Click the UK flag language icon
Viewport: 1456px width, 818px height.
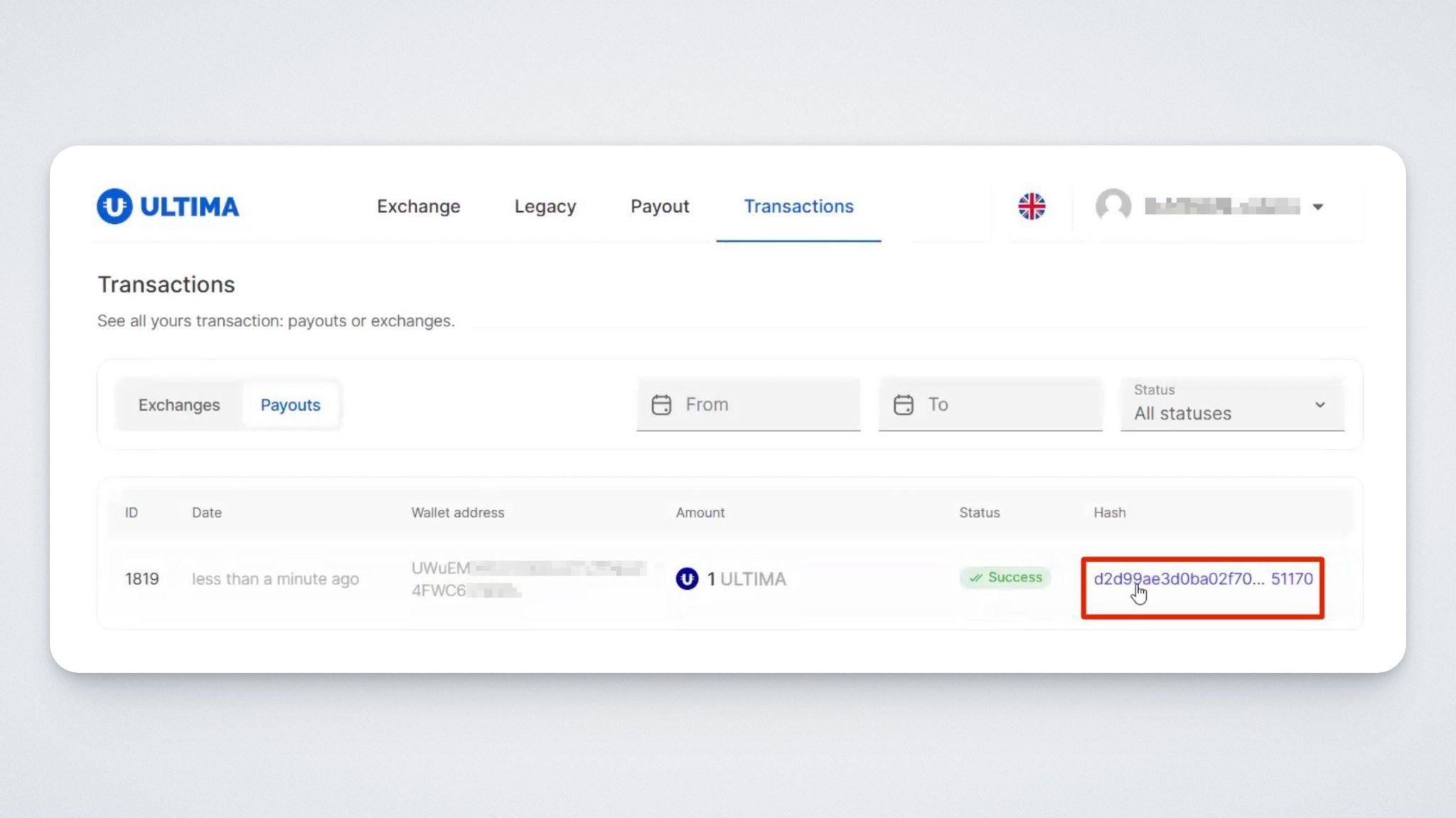1031,206
